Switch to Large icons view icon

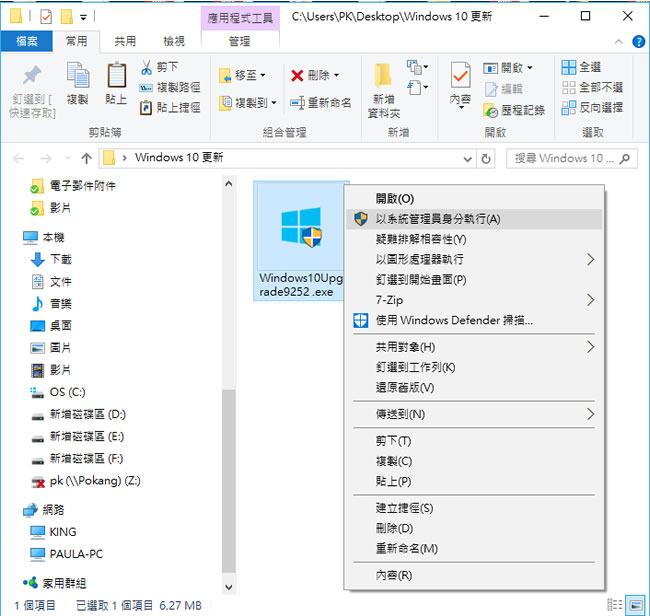(x=635, y=605)
